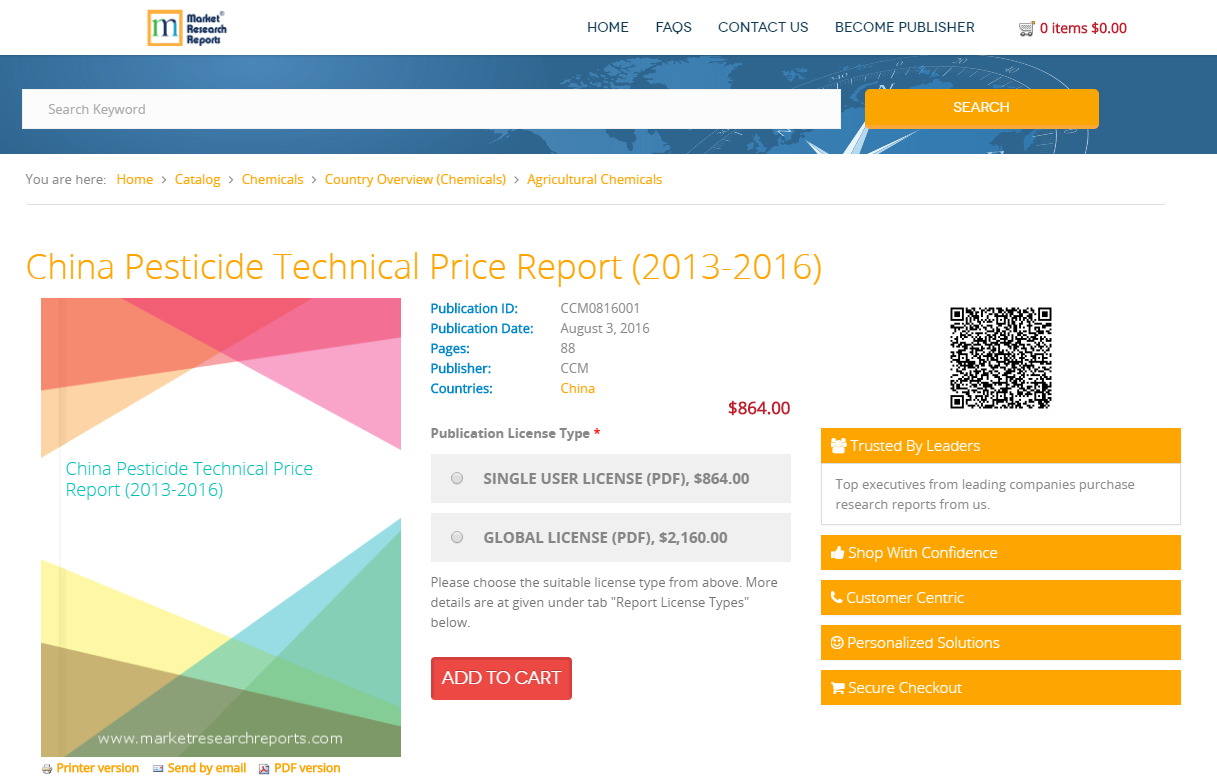The image size is (1217, 782).
Task: Click the page title China Pesticide Technical Price Report
Action: (x=424, y=267)
